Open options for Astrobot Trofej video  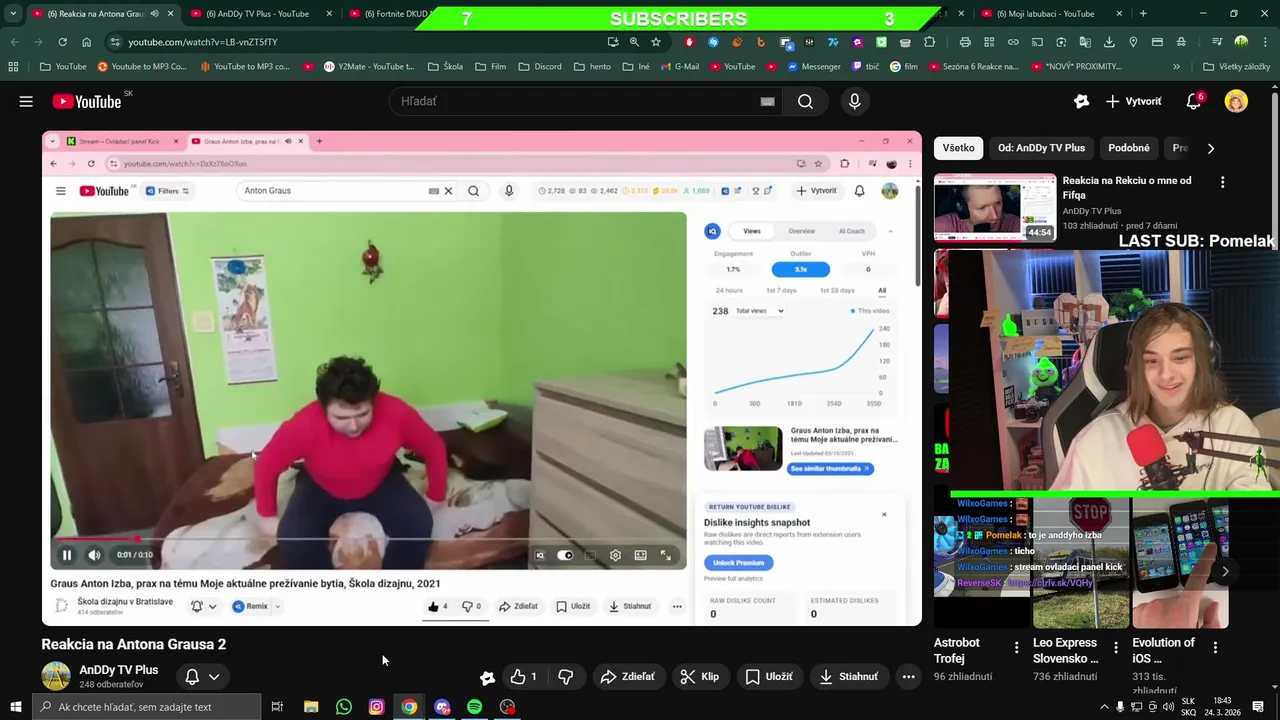click(x=1016, y=648)
